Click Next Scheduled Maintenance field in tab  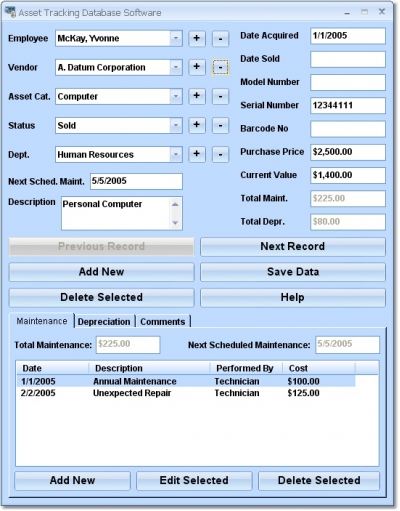pos(347,345)
